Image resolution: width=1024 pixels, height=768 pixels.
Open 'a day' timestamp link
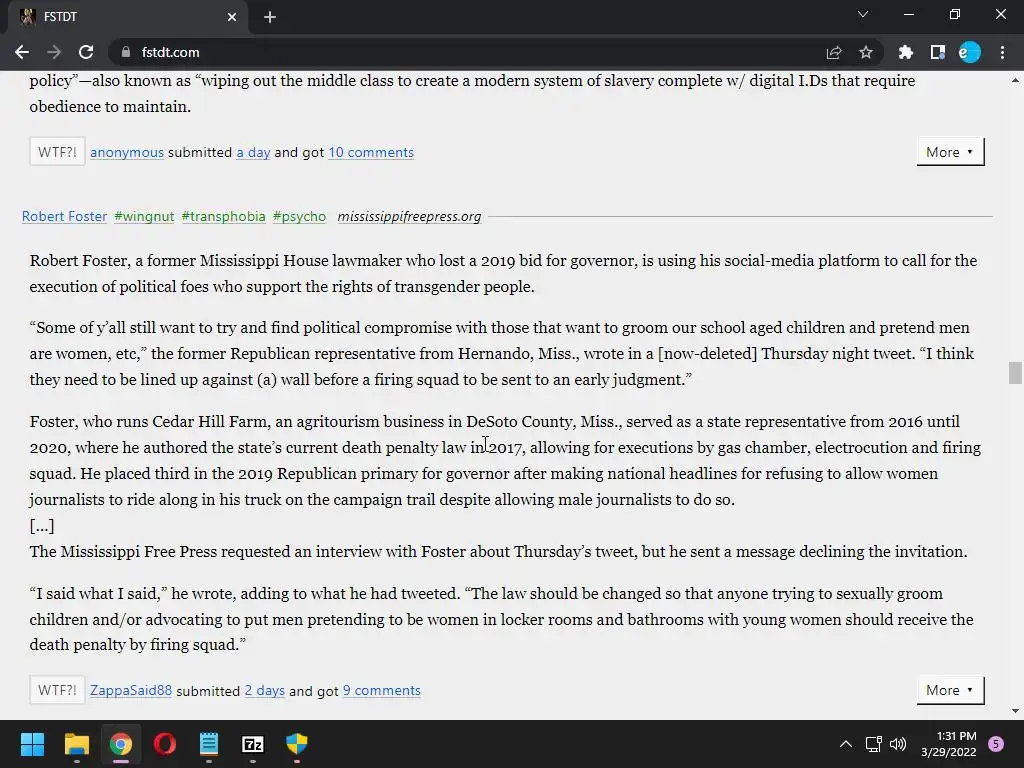pos(253,152)
